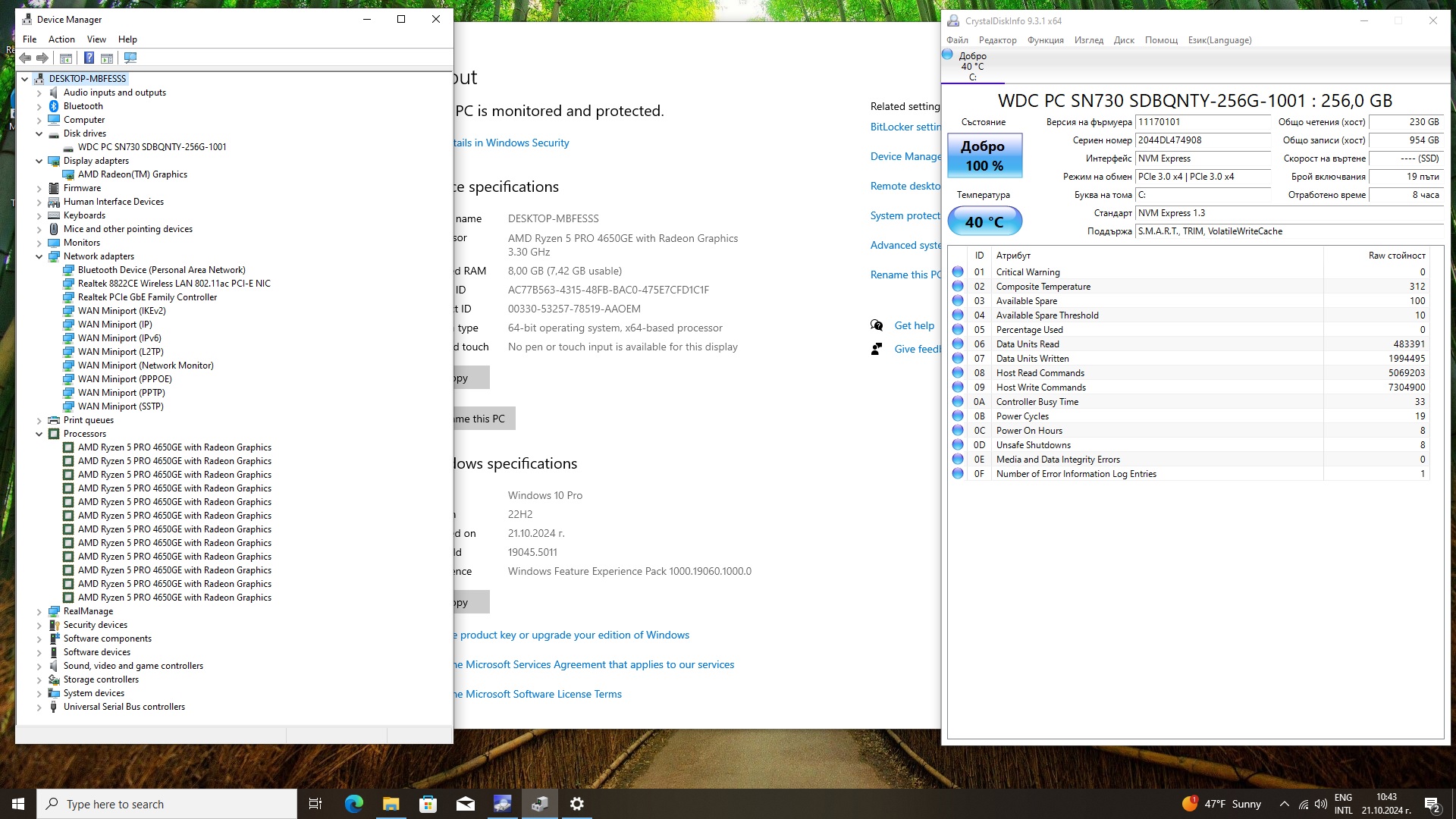The image size is (1456, 819).
Task: Click the Bluetooth category icon
Action: click(54, 106)
